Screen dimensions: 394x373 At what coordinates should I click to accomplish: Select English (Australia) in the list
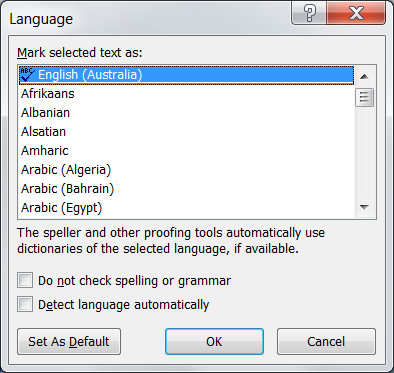tap(186, 75)
